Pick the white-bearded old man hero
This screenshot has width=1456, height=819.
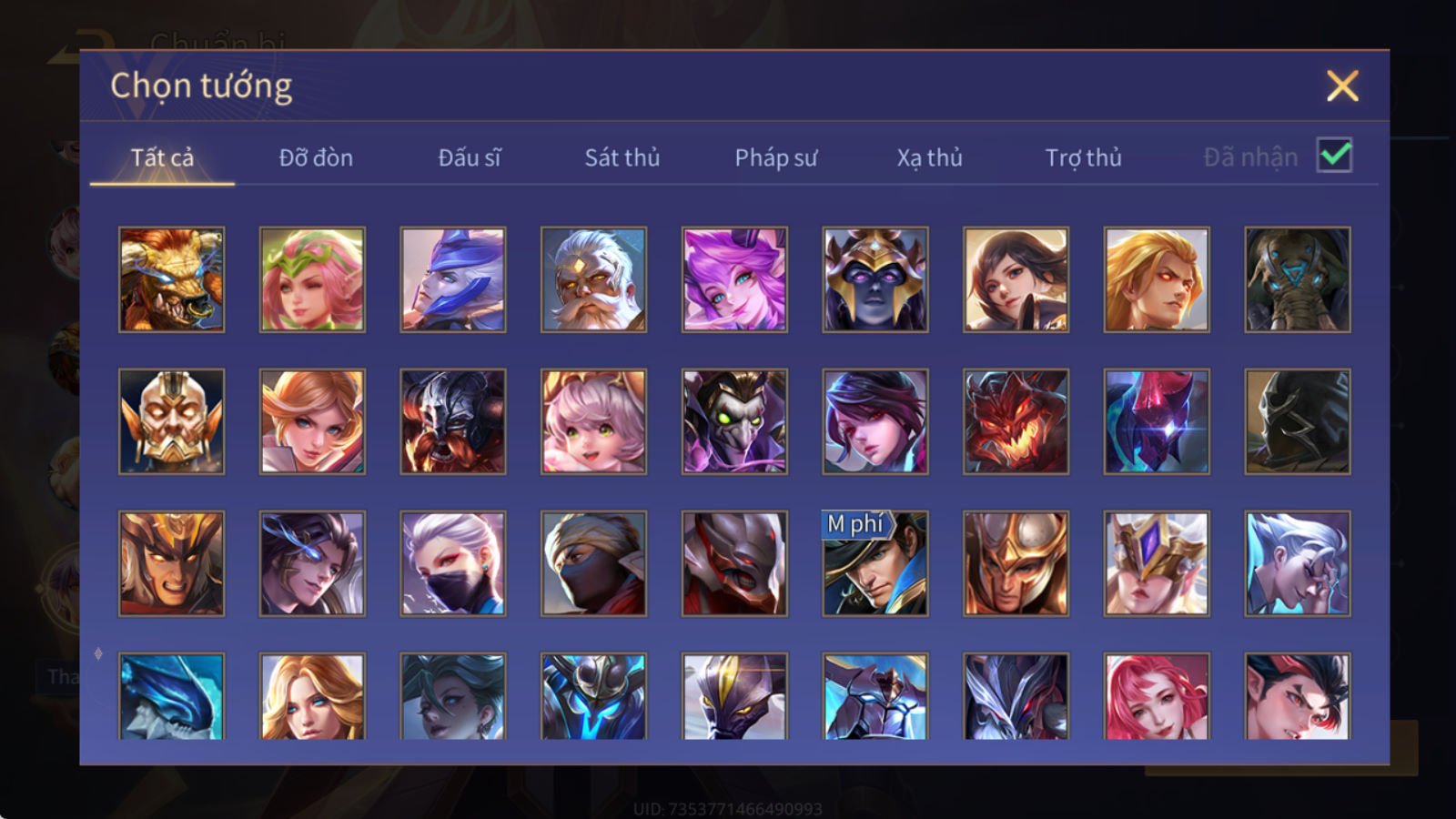coord(593,279)
